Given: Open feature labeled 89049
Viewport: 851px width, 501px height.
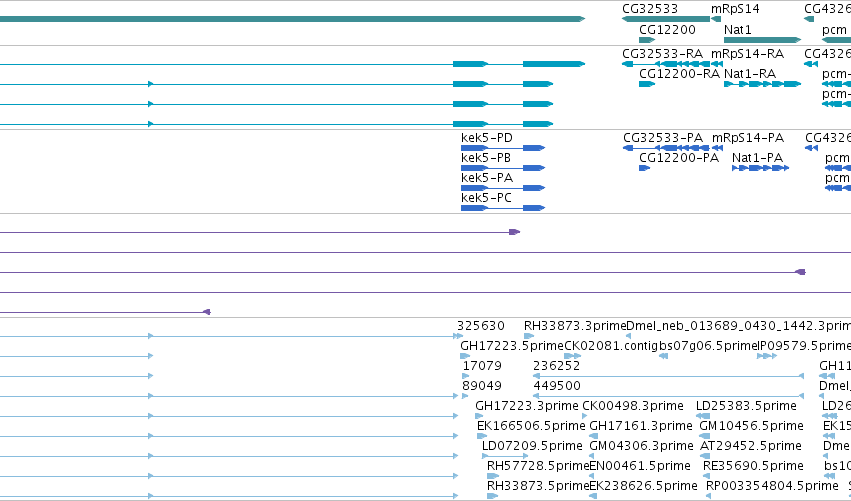Looking at the screenshot, I should pos(482,386).
